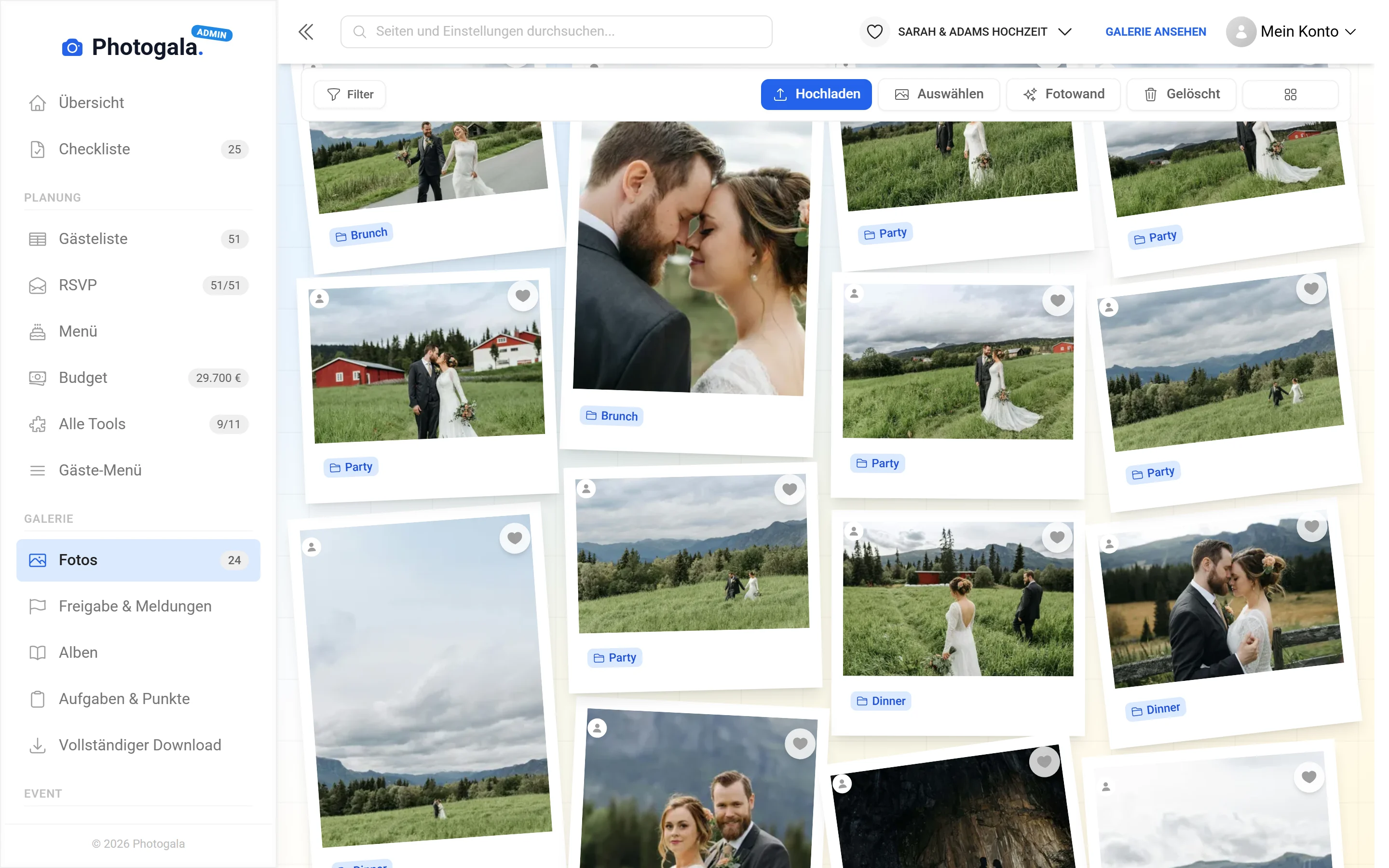Screen dimensions: 1389x868
Task: Switch layout with the grid view icon
Action: tap(1290, 94)
